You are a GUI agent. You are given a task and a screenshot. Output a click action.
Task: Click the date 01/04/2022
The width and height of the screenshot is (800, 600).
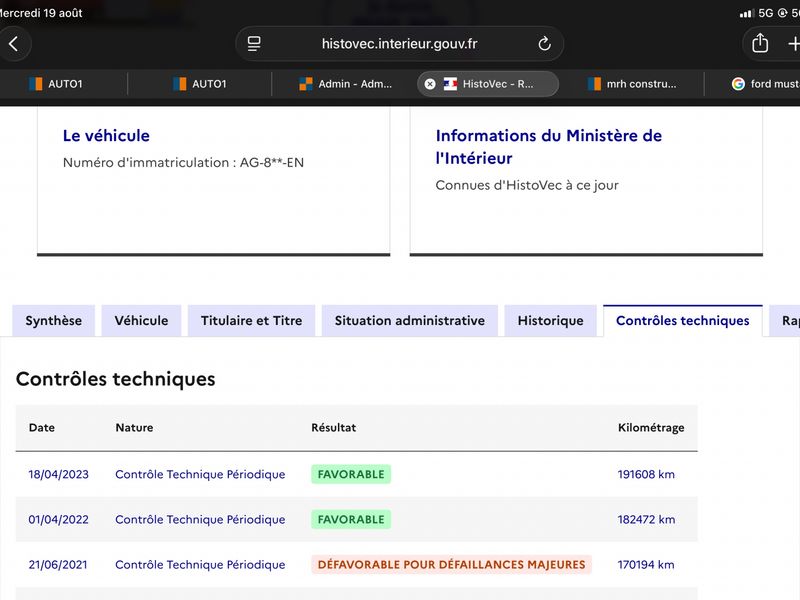tap(59, 519)
